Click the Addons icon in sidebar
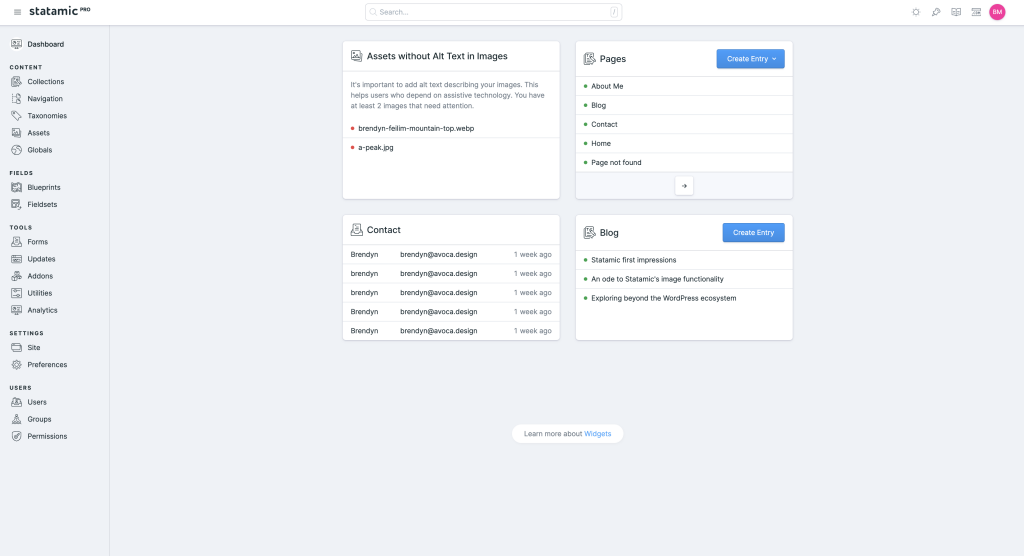This screenshot has width=1024, height=556. tap(17, 276)
